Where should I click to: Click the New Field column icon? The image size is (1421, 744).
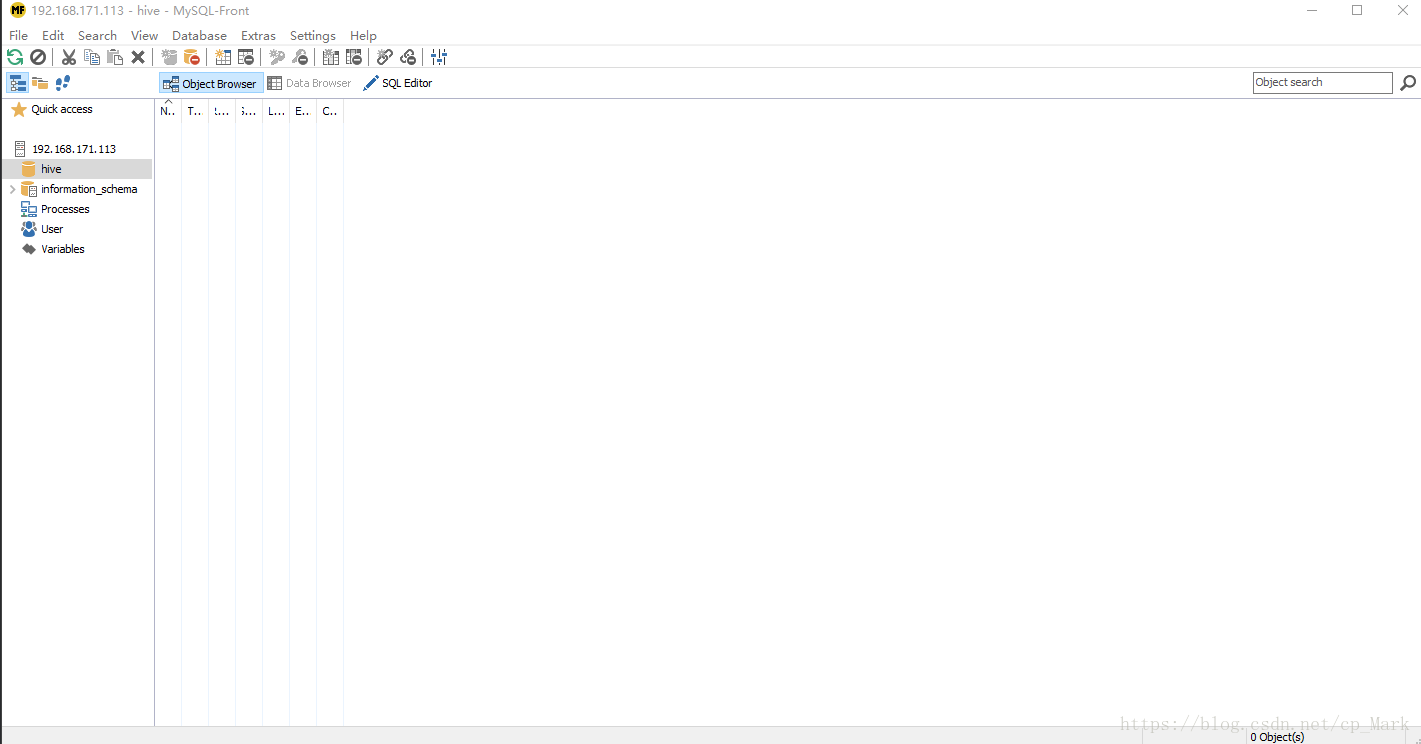point(331,58)
